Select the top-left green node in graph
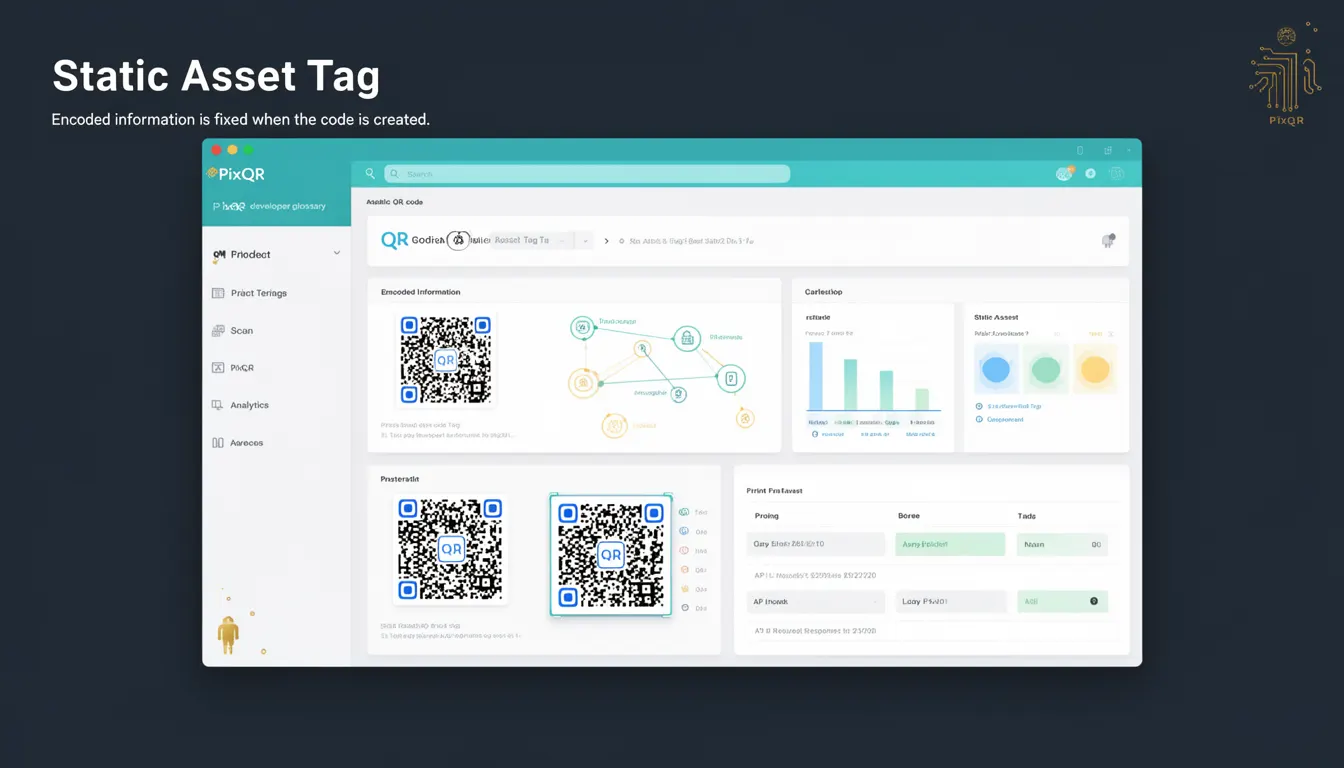 [x=582, y=327]
